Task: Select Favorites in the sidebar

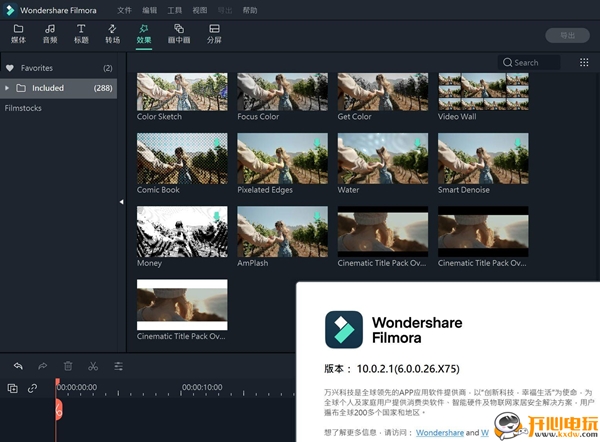Action: coord(59,68)
